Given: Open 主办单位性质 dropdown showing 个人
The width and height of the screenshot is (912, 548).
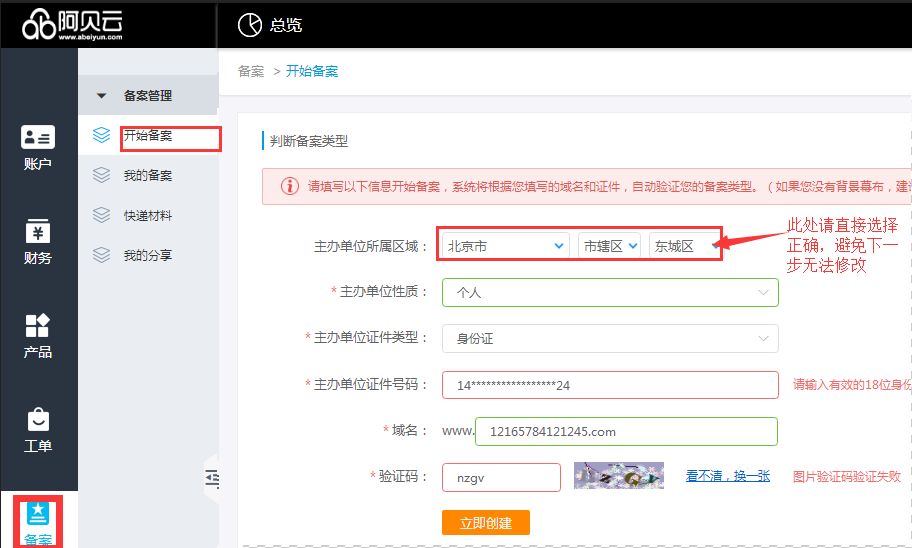Looking at the screenshot, I should tap(610, 293).
